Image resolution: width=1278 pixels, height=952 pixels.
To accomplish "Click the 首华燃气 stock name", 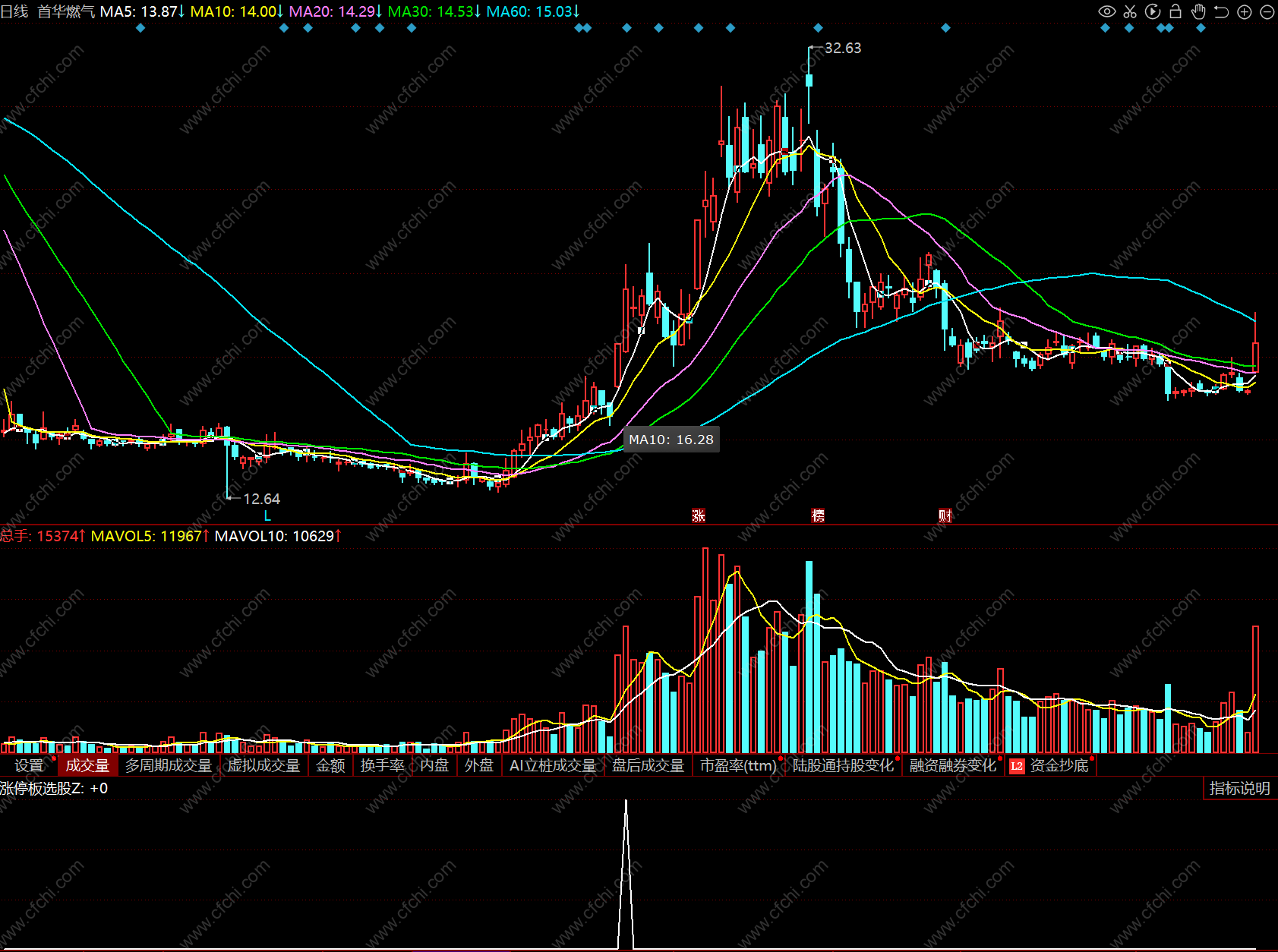I will click(x=66, y=11).
